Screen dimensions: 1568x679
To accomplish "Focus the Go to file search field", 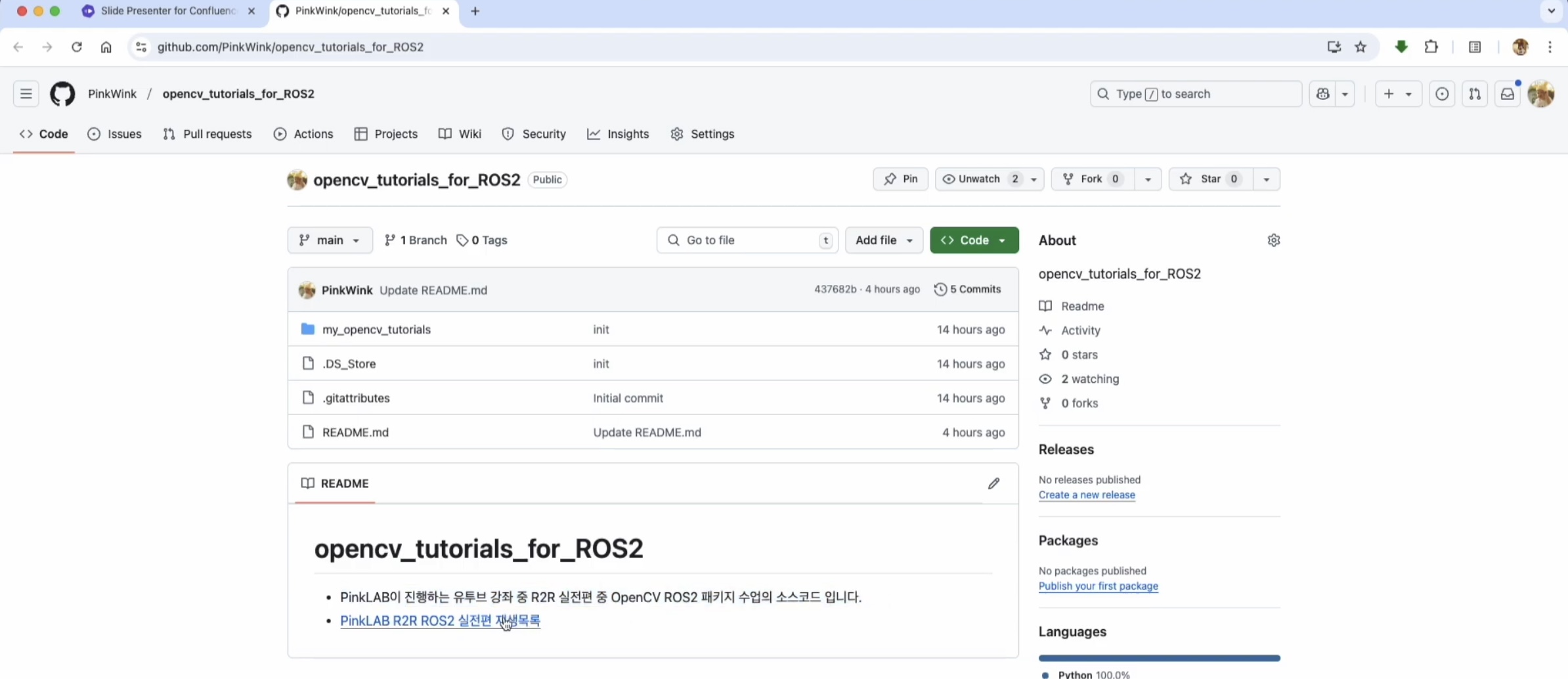I will click(x=747, y=240).
